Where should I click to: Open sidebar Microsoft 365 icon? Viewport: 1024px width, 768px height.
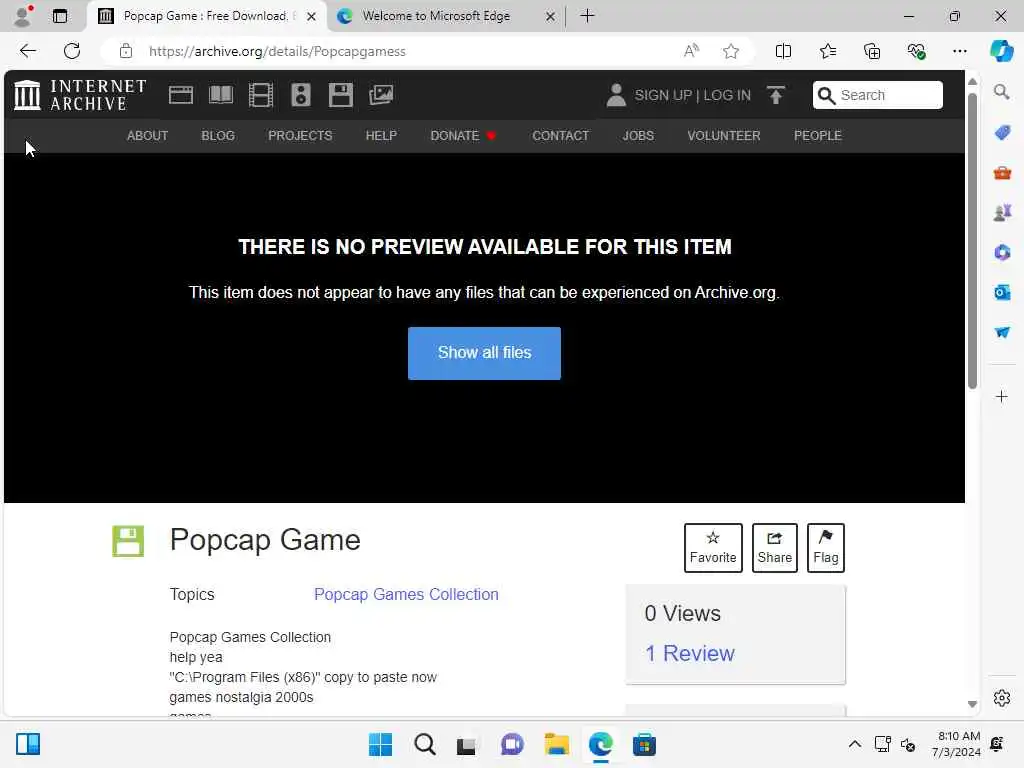click(x=1002, y=252)
